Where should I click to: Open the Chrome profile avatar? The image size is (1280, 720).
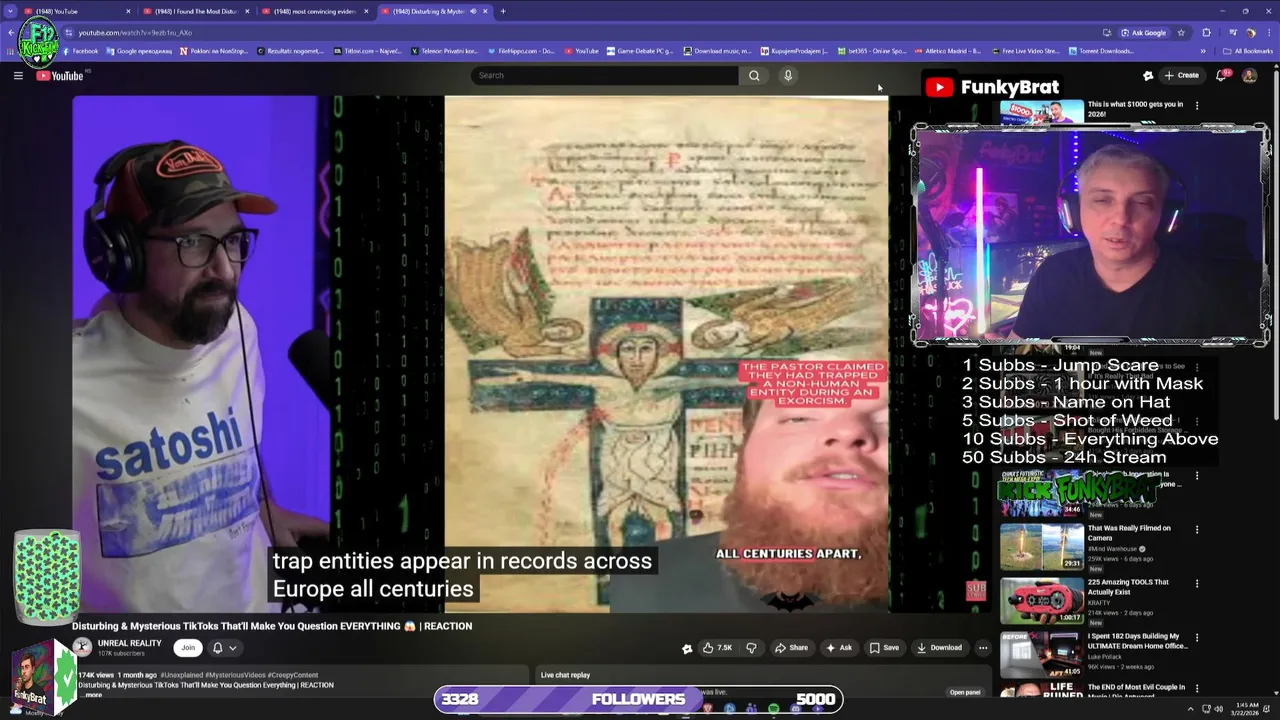point(1250,32)
